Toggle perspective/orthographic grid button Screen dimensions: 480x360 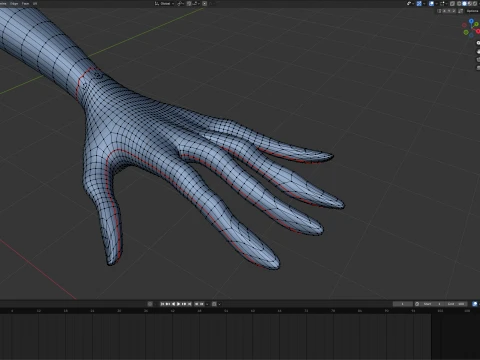pyautogui.click(x=478, y=68)
